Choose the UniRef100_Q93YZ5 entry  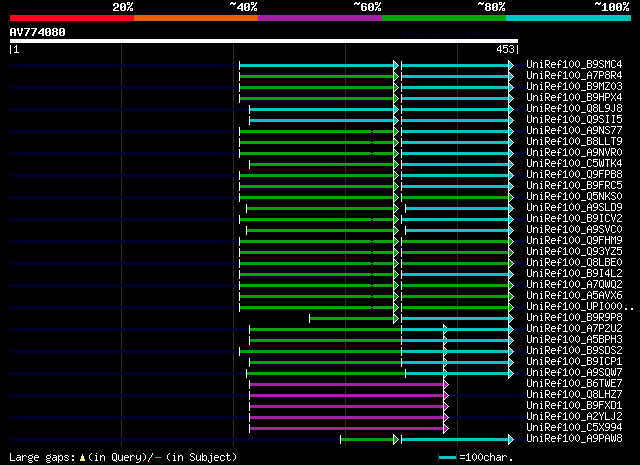(x=574, y=252)
